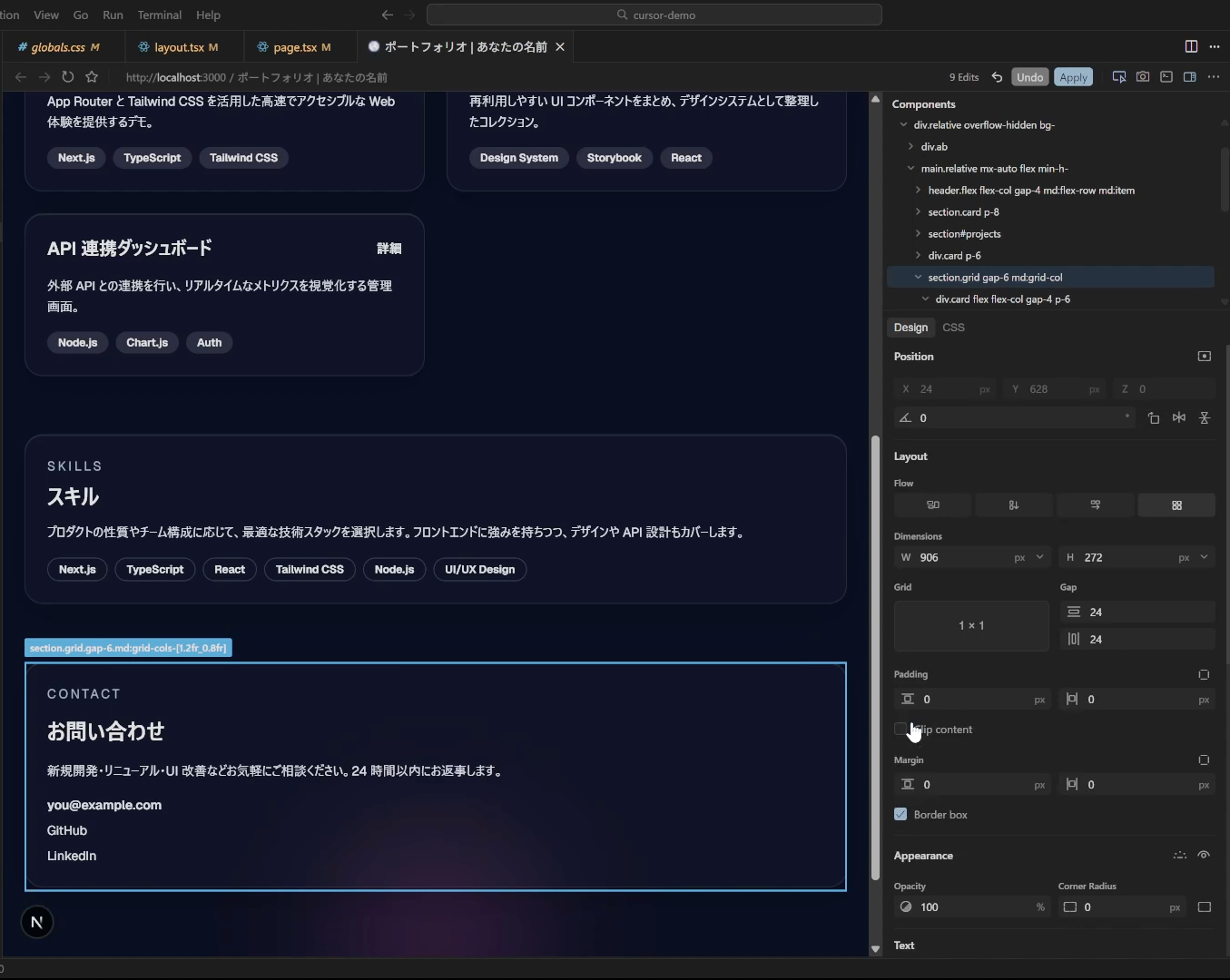Choose the vertical flow direction icon
The width and height of the screenshot is (1230, 980).
coord(1013,505)
